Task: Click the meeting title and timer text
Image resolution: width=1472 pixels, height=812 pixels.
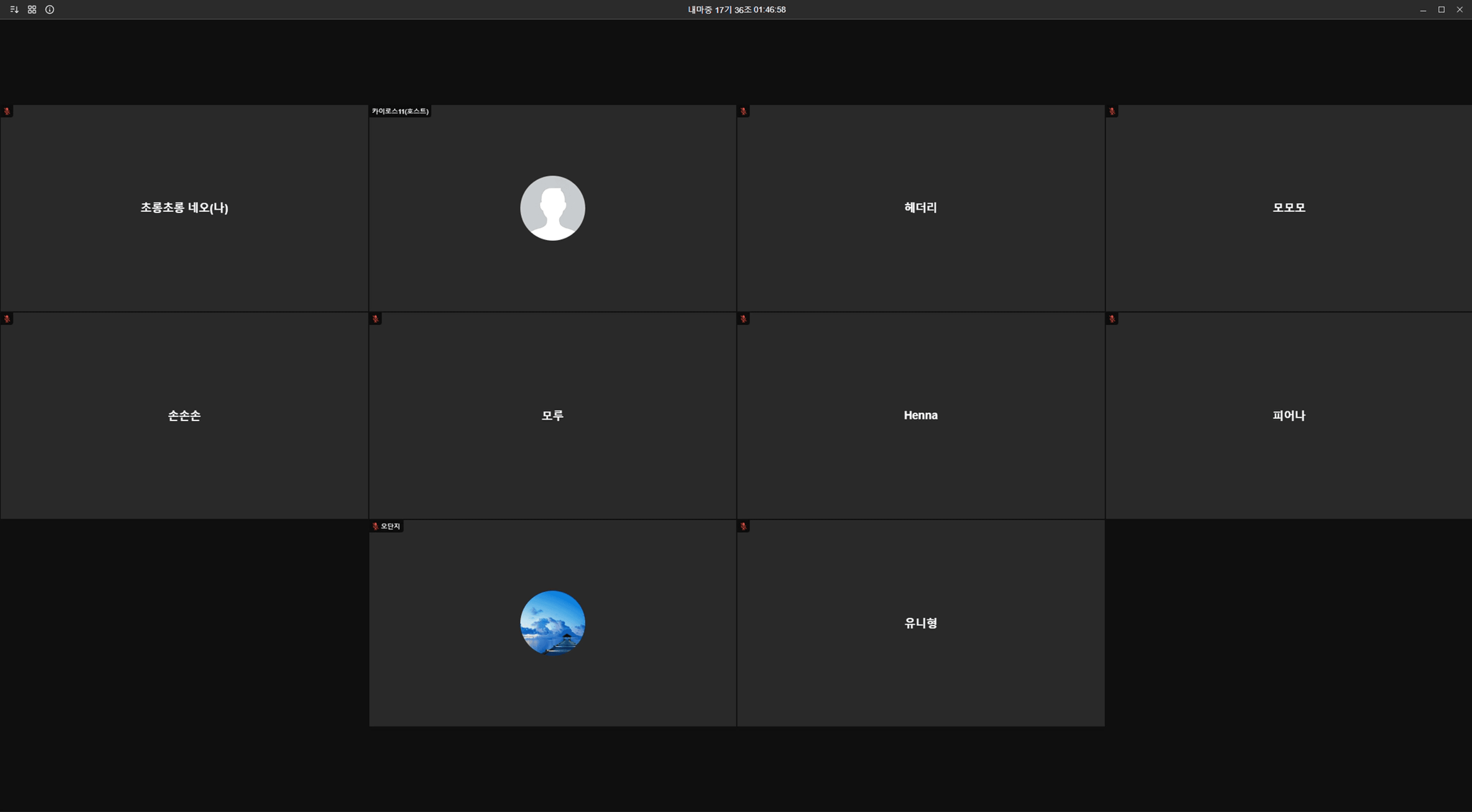Action: point(736,10)
